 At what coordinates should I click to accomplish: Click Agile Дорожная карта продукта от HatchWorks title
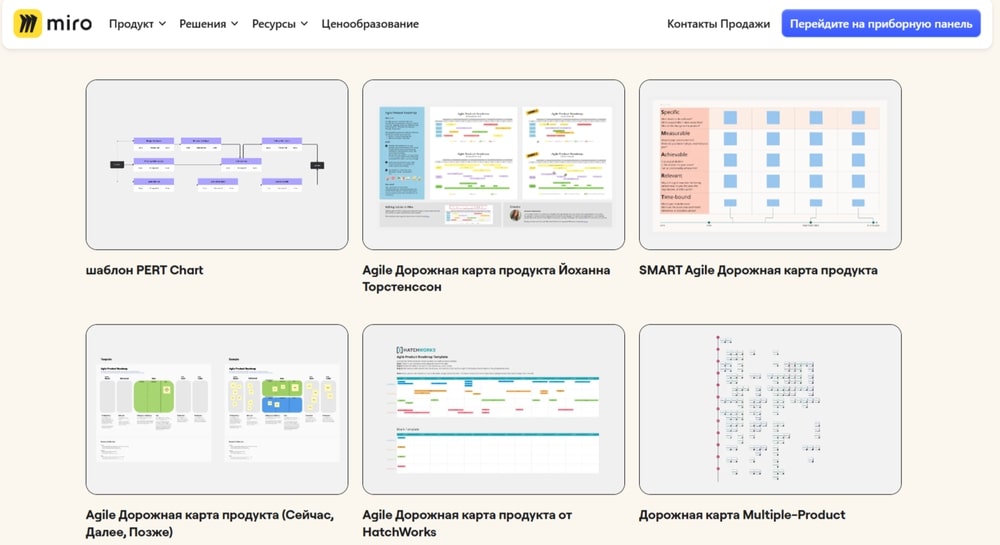[467, 523]
